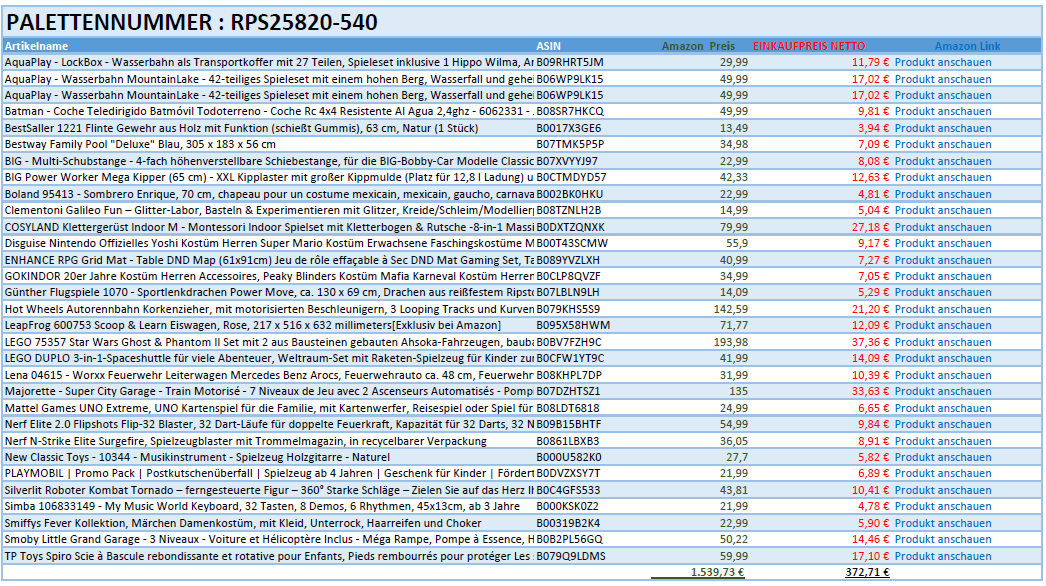Select the PALETTENNUMMER title cell
Image resolution: width=1046 pixels, height=586 pixels.
[x=192, y=21]
